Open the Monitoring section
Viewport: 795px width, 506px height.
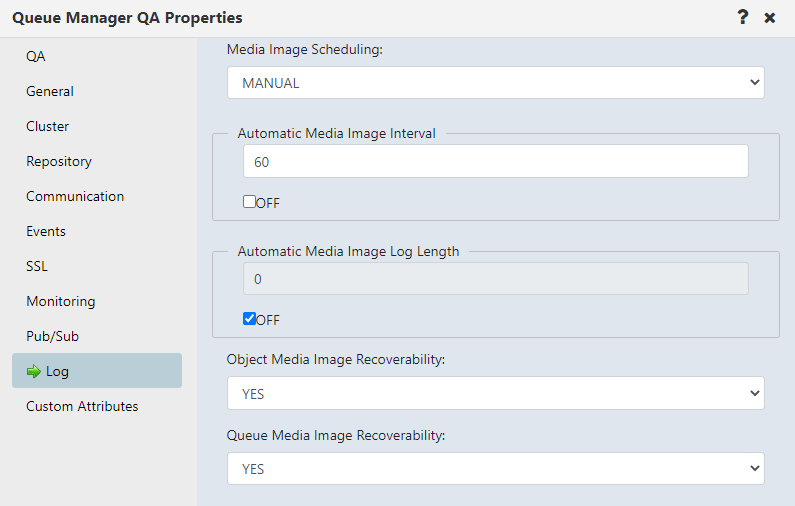click(x=60, y=301)
